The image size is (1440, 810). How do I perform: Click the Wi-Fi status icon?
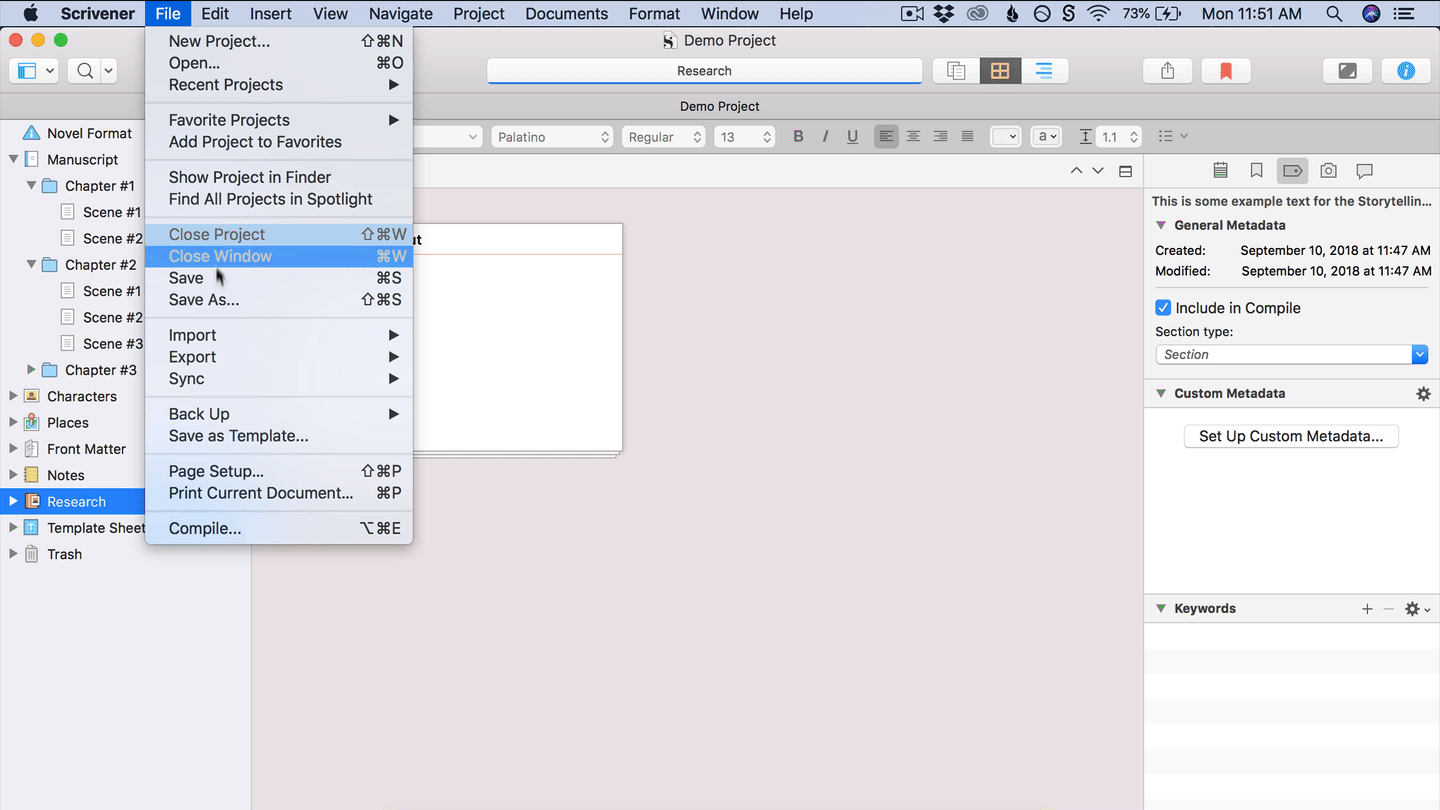pos(1098,14)
